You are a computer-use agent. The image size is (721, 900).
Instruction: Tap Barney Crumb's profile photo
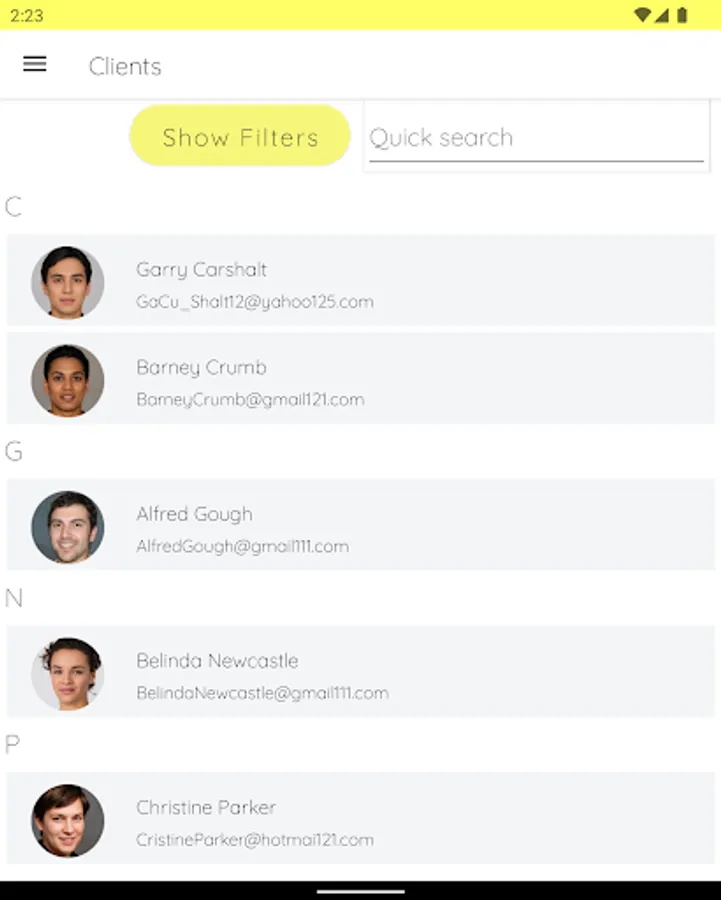click(x=68, y=380)
